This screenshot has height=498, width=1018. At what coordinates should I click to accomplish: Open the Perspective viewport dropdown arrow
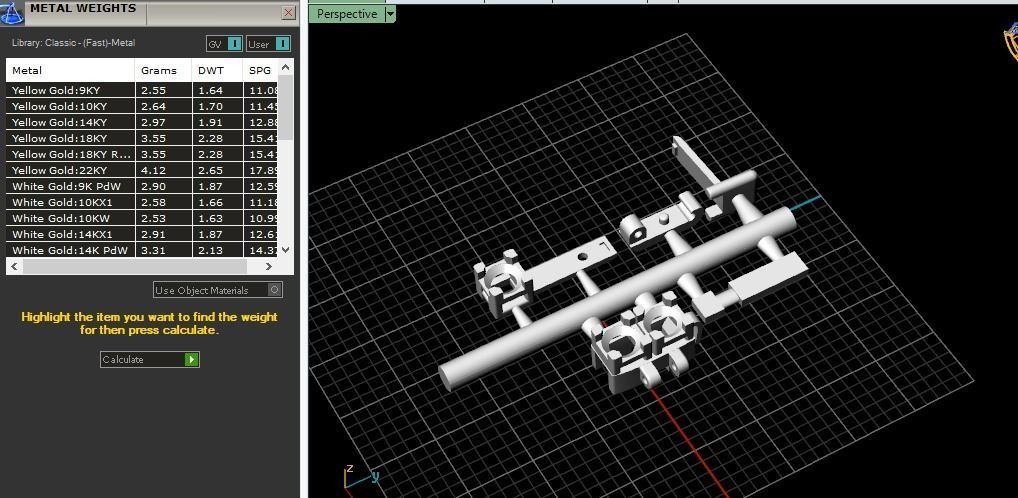[390, 14]
